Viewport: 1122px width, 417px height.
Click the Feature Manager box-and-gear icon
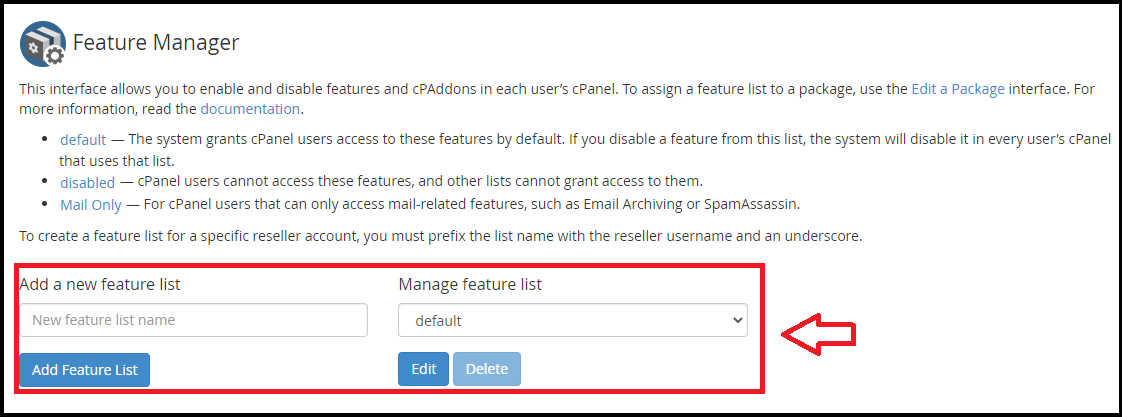(42, 44)
